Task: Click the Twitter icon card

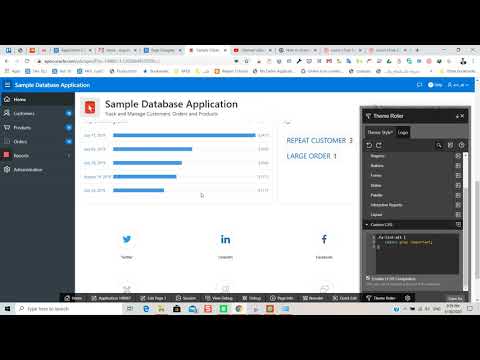Action: [x=127, y=239]
